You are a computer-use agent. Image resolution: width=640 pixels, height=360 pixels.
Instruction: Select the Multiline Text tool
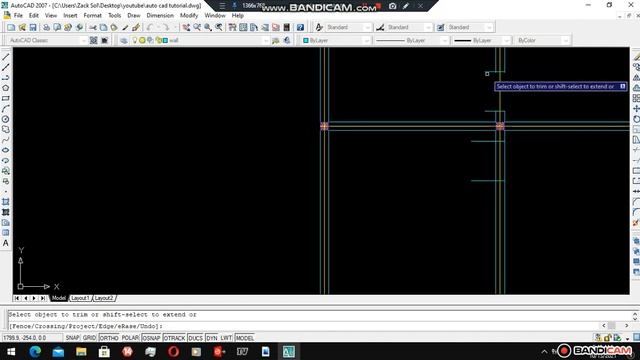pyautogui.click(x=6, y=243)
